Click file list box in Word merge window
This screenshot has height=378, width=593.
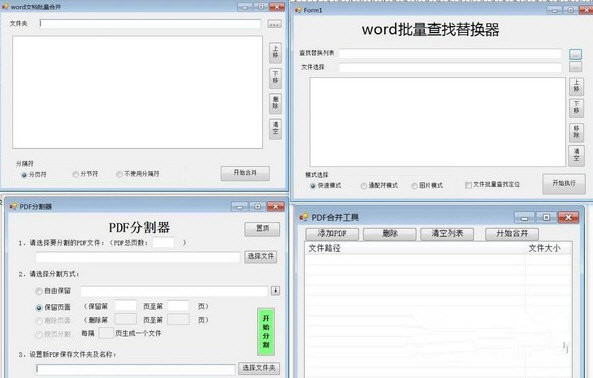pyautogui.click(x=137, y=92)
